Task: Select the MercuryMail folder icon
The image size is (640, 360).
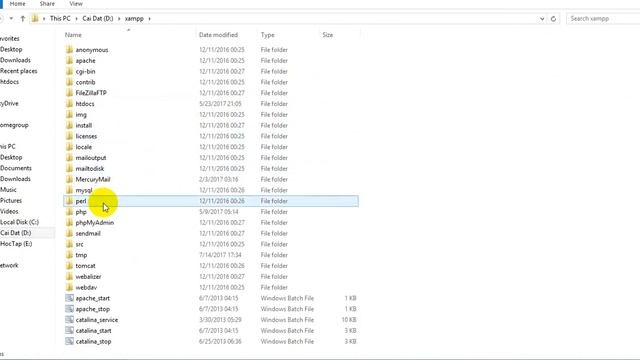Action: tap(69, 179)
